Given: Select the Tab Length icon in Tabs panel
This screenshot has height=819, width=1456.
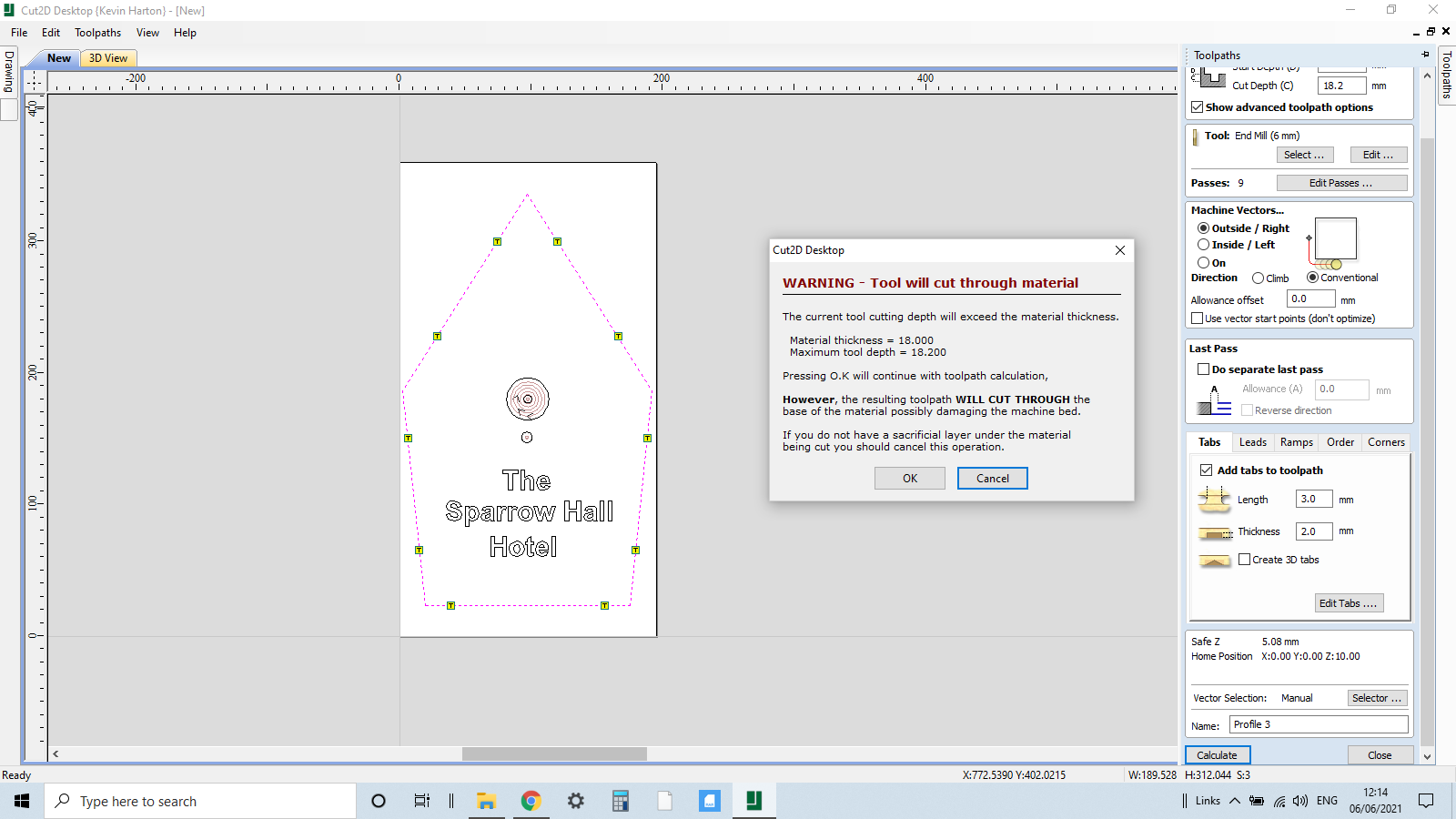Looking at the screenshot, I should 1215,500.
